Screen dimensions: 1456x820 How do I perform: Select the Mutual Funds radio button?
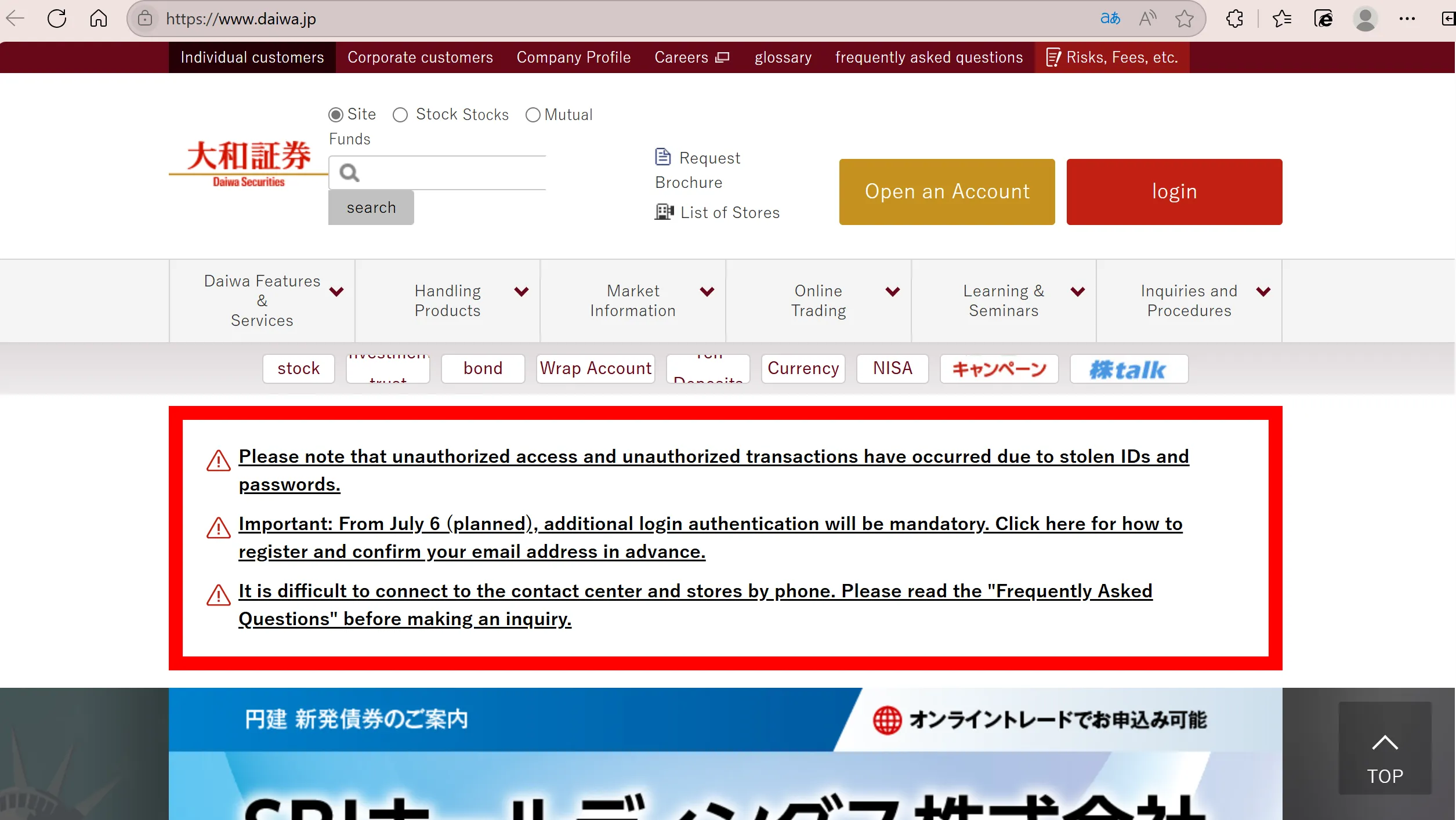pyautogui.click(x=533, y=115)
